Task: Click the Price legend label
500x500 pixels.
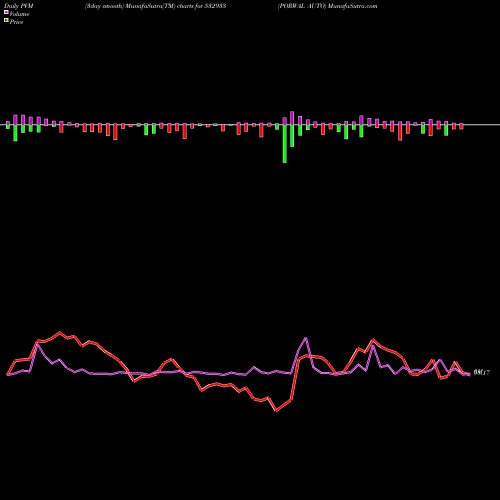Action: click(16, 22)
